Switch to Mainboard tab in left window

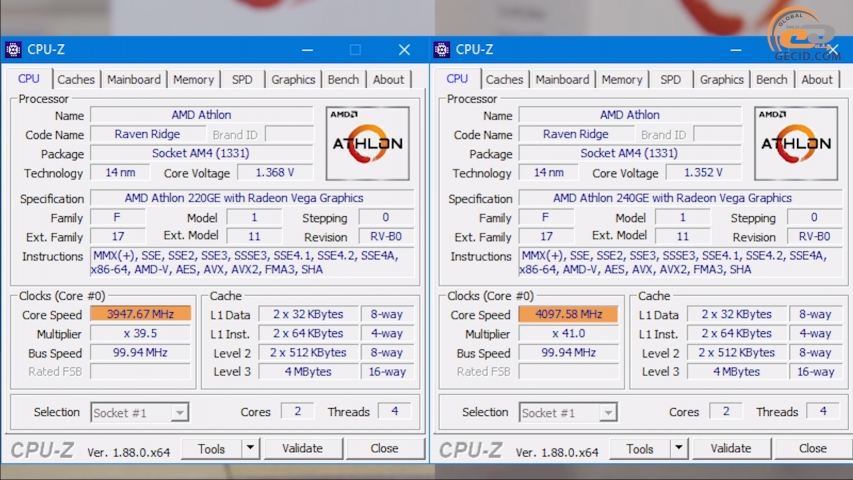pyautogui.click(x=134, y=79)
